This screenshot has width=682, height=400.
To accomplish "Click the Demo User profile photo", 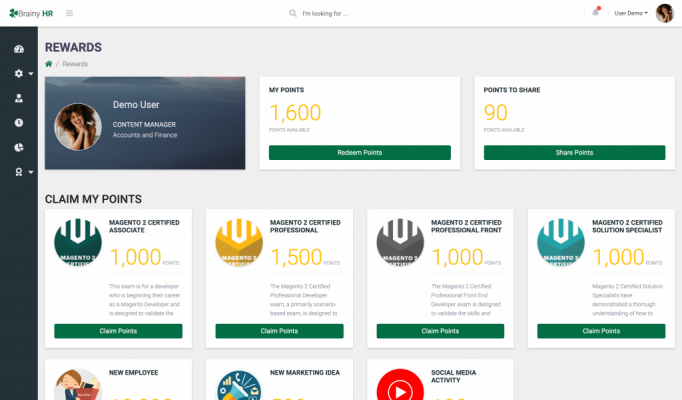I will (78, 127).
